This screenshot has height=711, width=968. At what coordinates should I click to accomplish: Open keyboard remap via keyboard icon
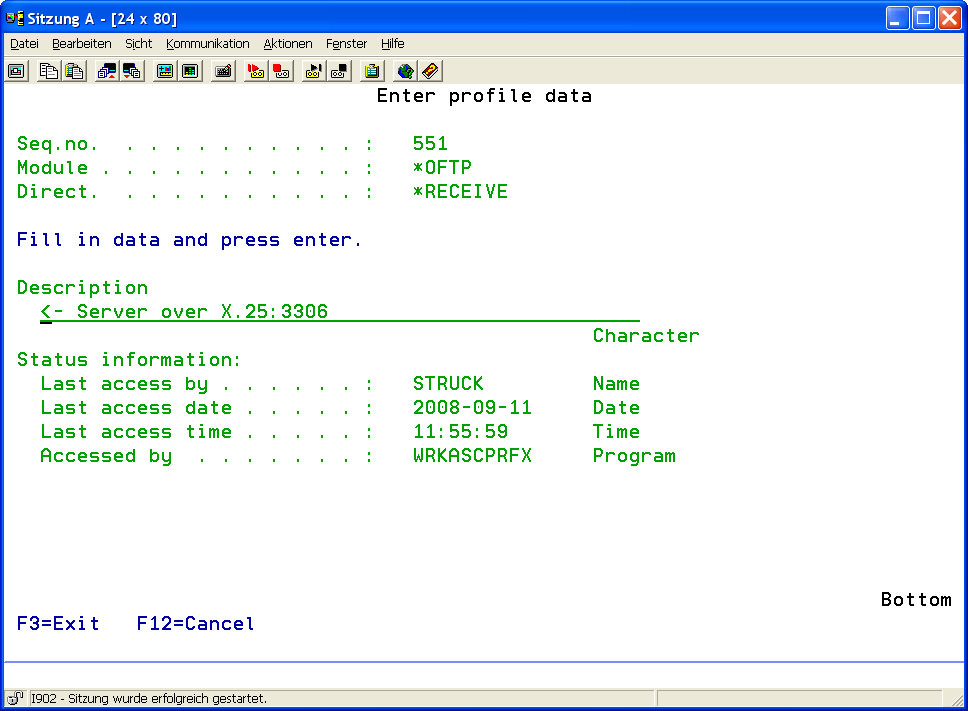point(223,71)
